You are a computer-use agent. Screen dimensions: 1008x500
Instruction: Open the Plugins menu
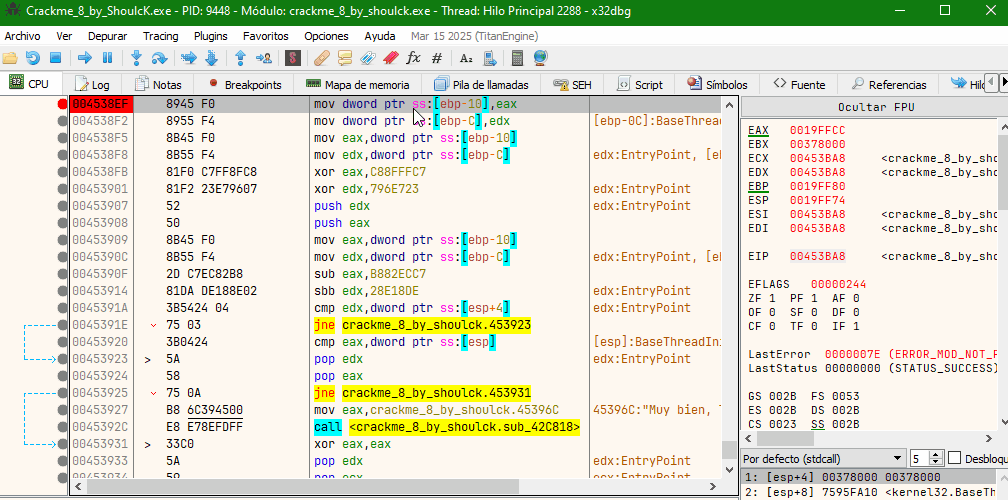[x=211, y=36]
